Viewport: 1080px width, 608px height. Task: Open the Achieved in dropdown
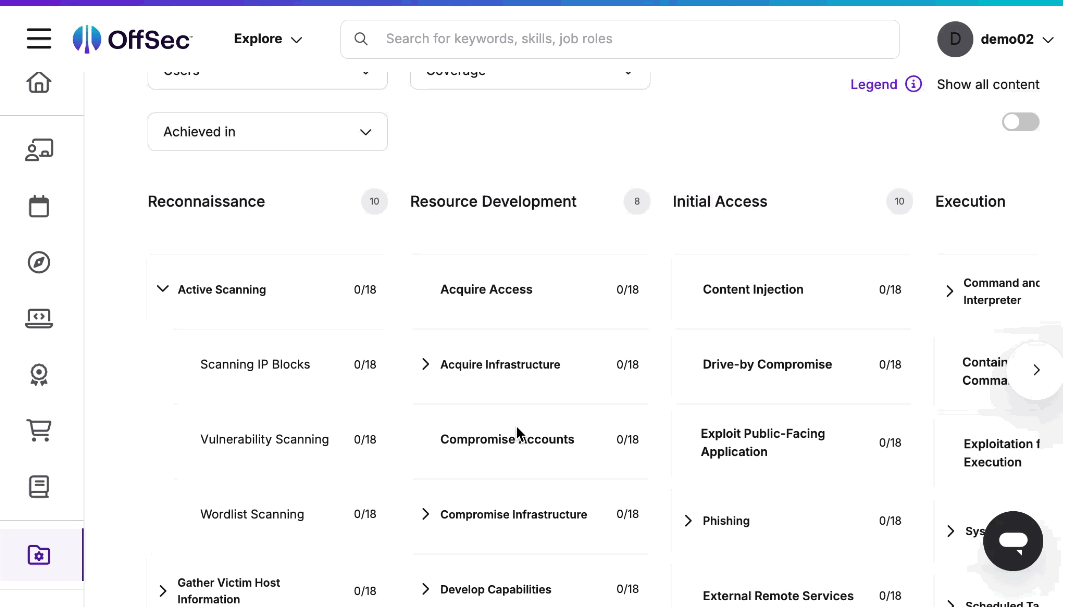pos(267,132)
